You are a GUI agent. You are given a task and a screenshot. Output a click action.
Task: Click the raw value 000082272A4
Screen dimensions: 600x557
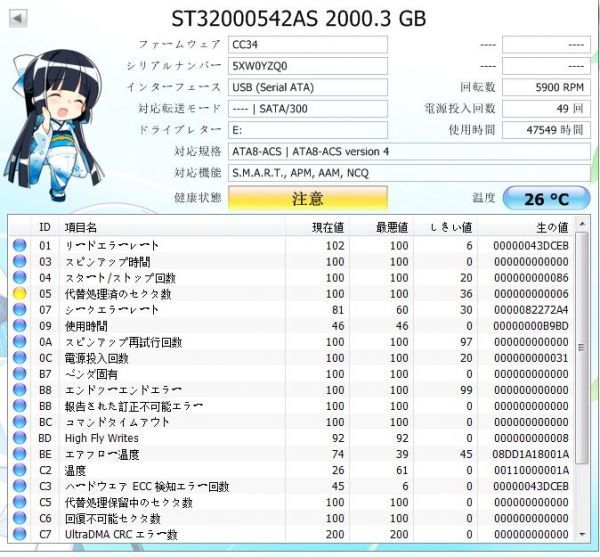[x=531, y=309]
